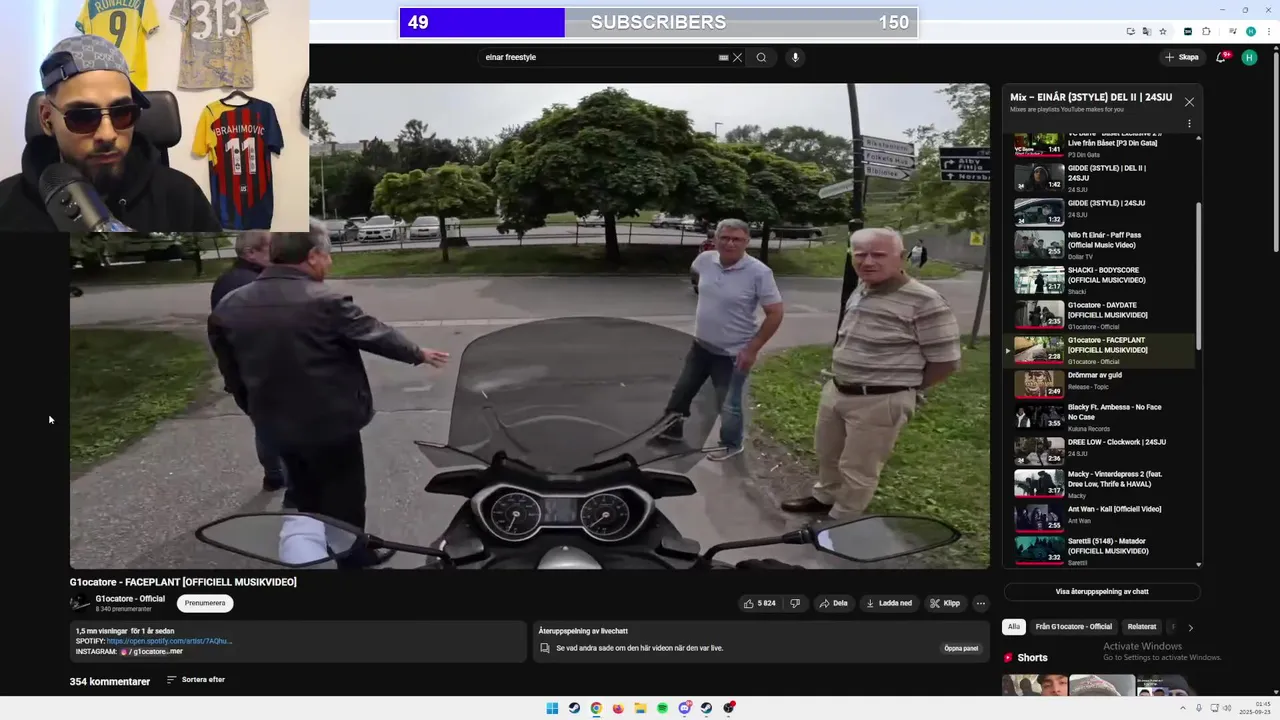Dislike the video with thumbs down

click(795, 603)
